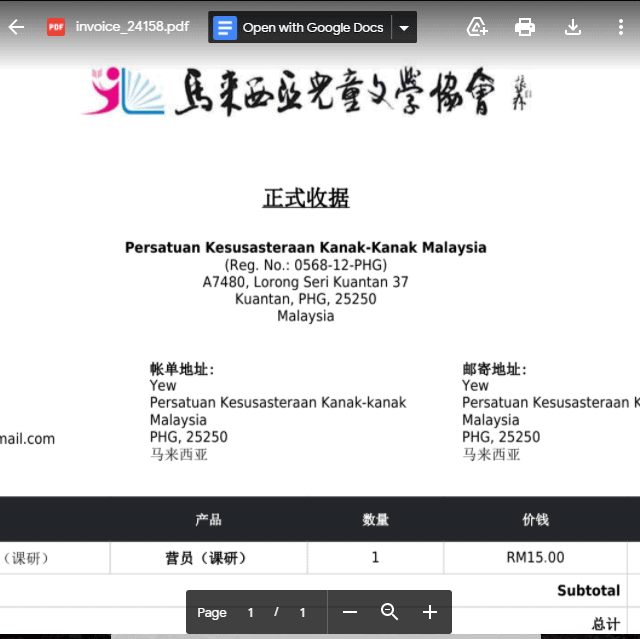Reset zoom with the magnifier icon
This screenshot has width=640, height=639.
[x=390, y=612]
